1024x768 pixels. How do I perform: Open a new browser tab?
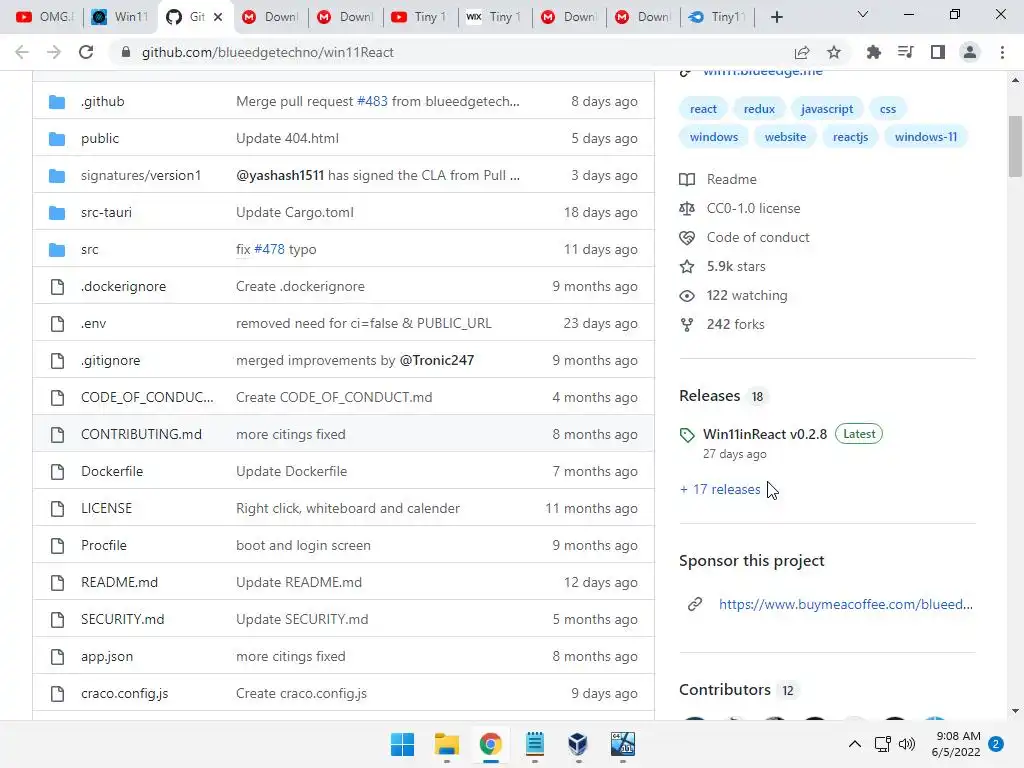point(776,17)
